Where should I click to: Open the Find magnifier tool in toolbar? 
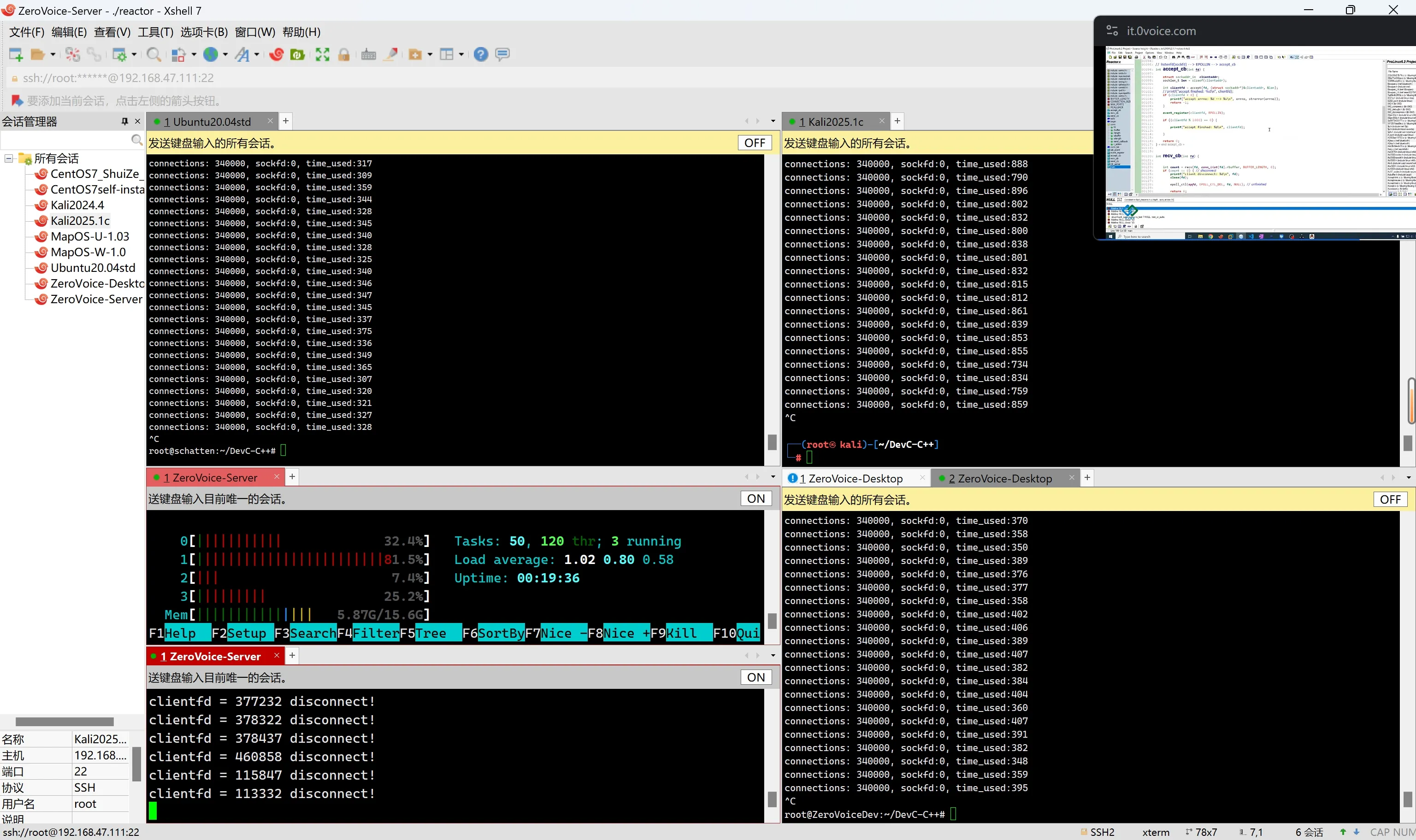(153, 54)
